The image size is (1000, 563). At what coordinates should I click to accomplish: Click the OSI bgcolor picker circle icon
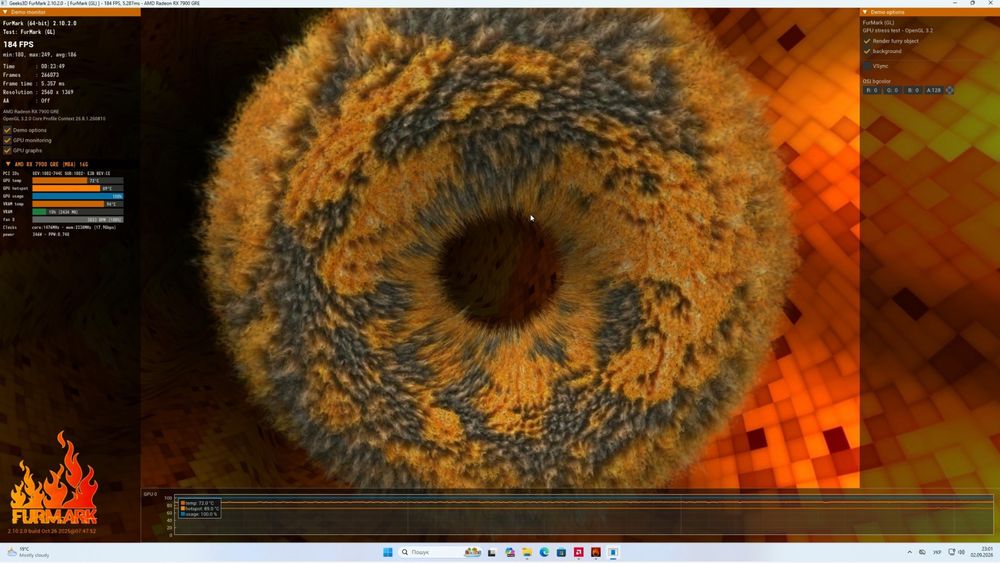click(x=950, y=91)
